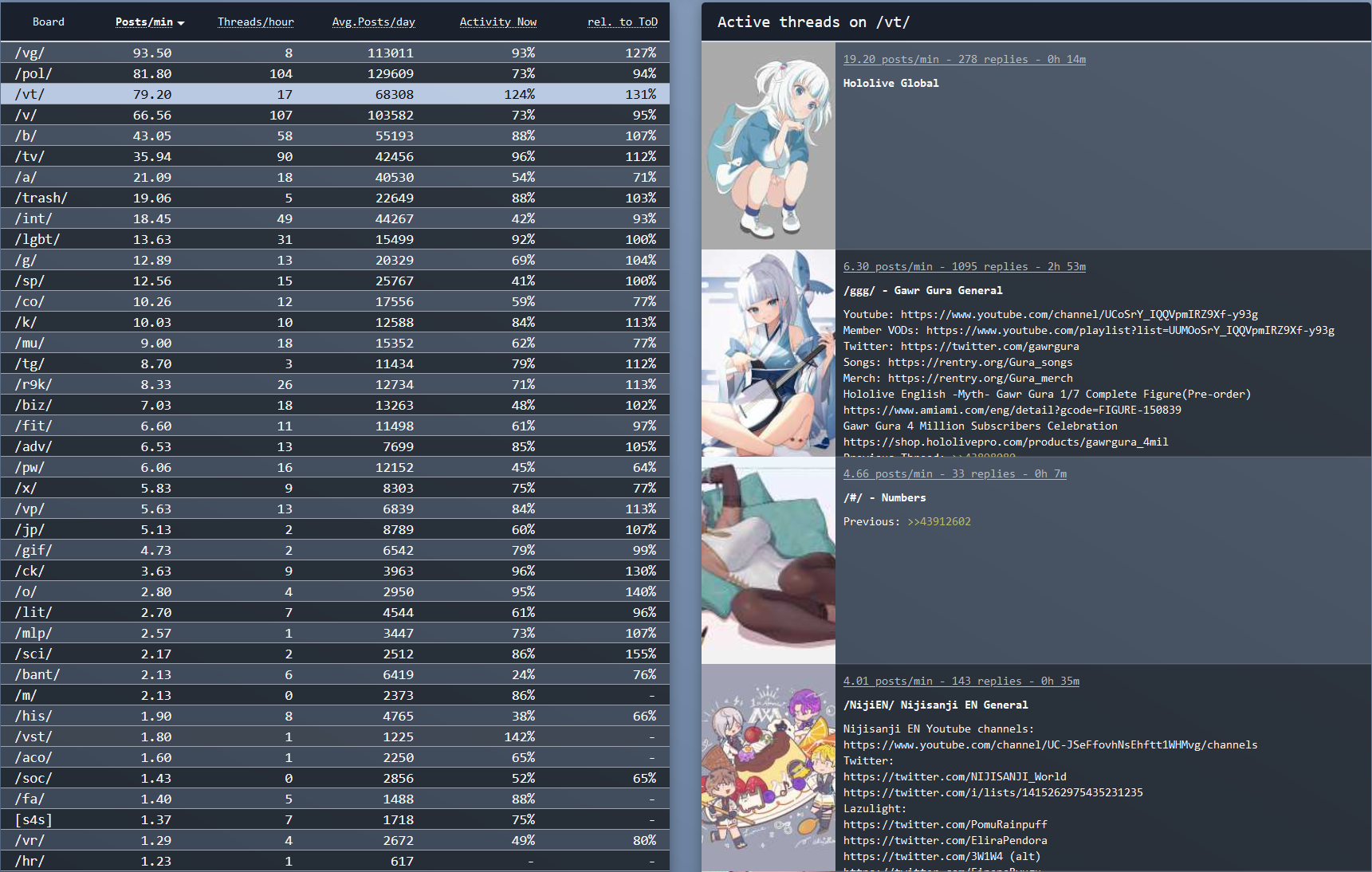Open the Nijisanji EN General thread thumbnail
Viewport: 1372px width, 872px height.
pyautogui.click(x=769, y=768)
